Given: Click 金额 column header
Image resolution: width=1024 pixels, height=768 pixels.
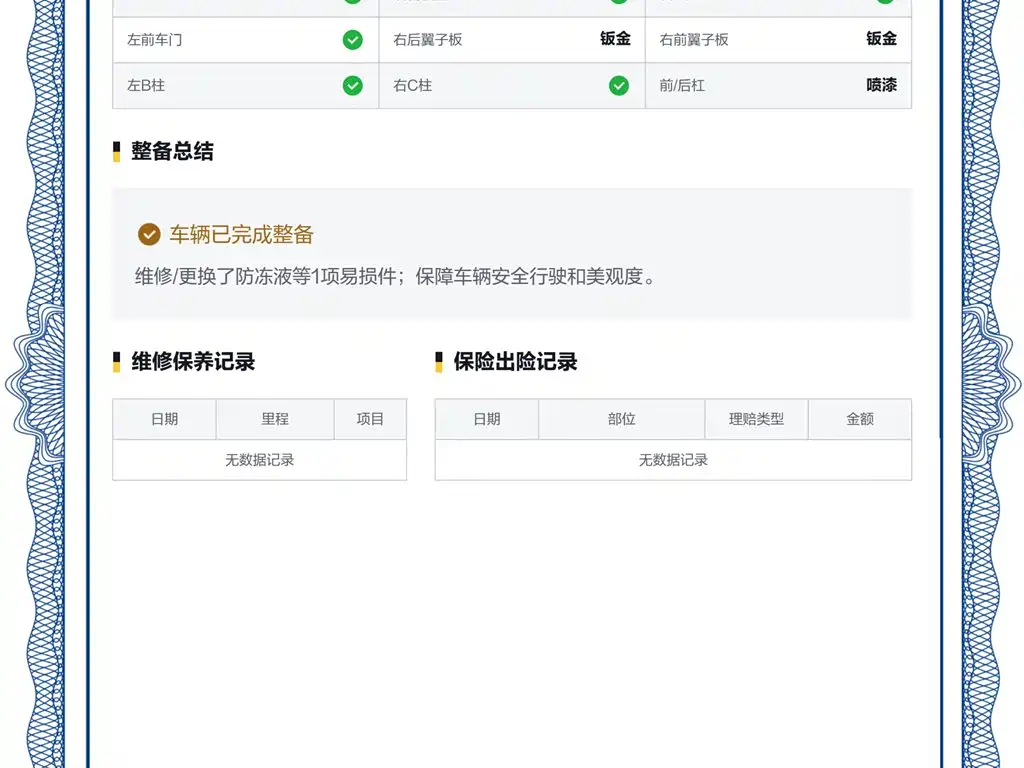Looking at the screenshot, I should coord(860,419).
